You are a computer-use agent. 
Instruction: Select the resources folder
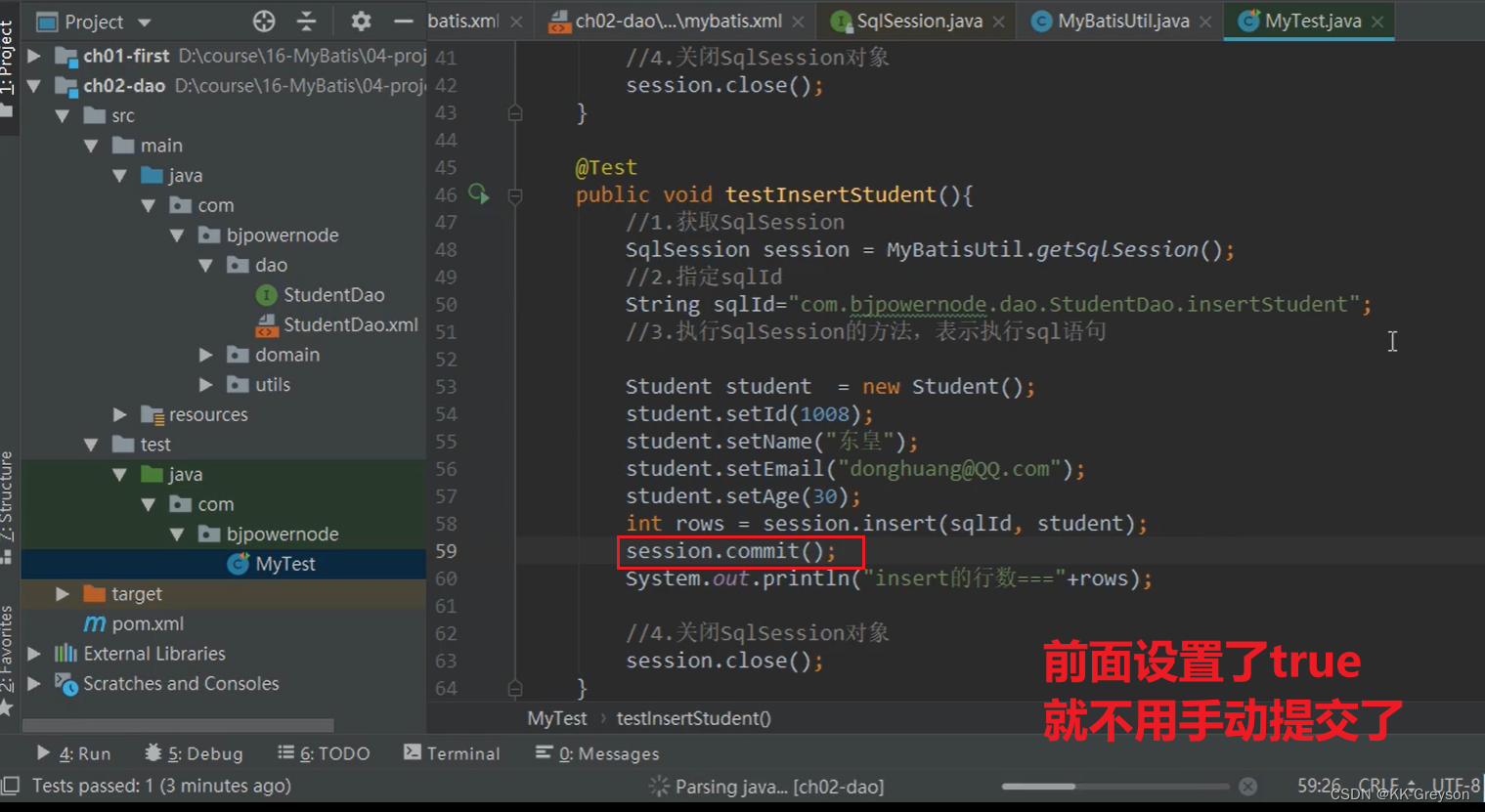coord(194,414)
